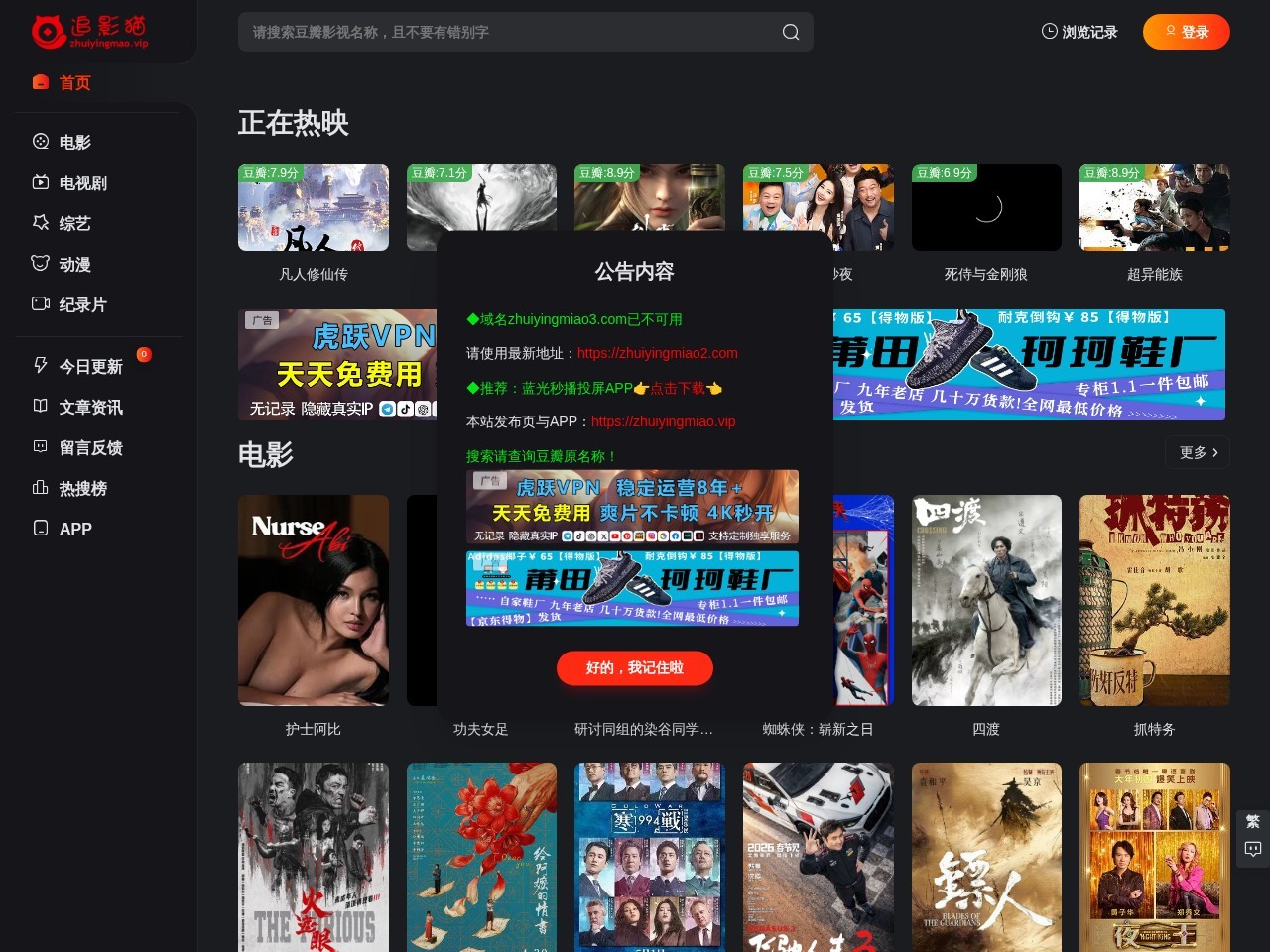Click the 登录 login button
This screenshot has width=1270, height=952.
tap(1187, 32)
